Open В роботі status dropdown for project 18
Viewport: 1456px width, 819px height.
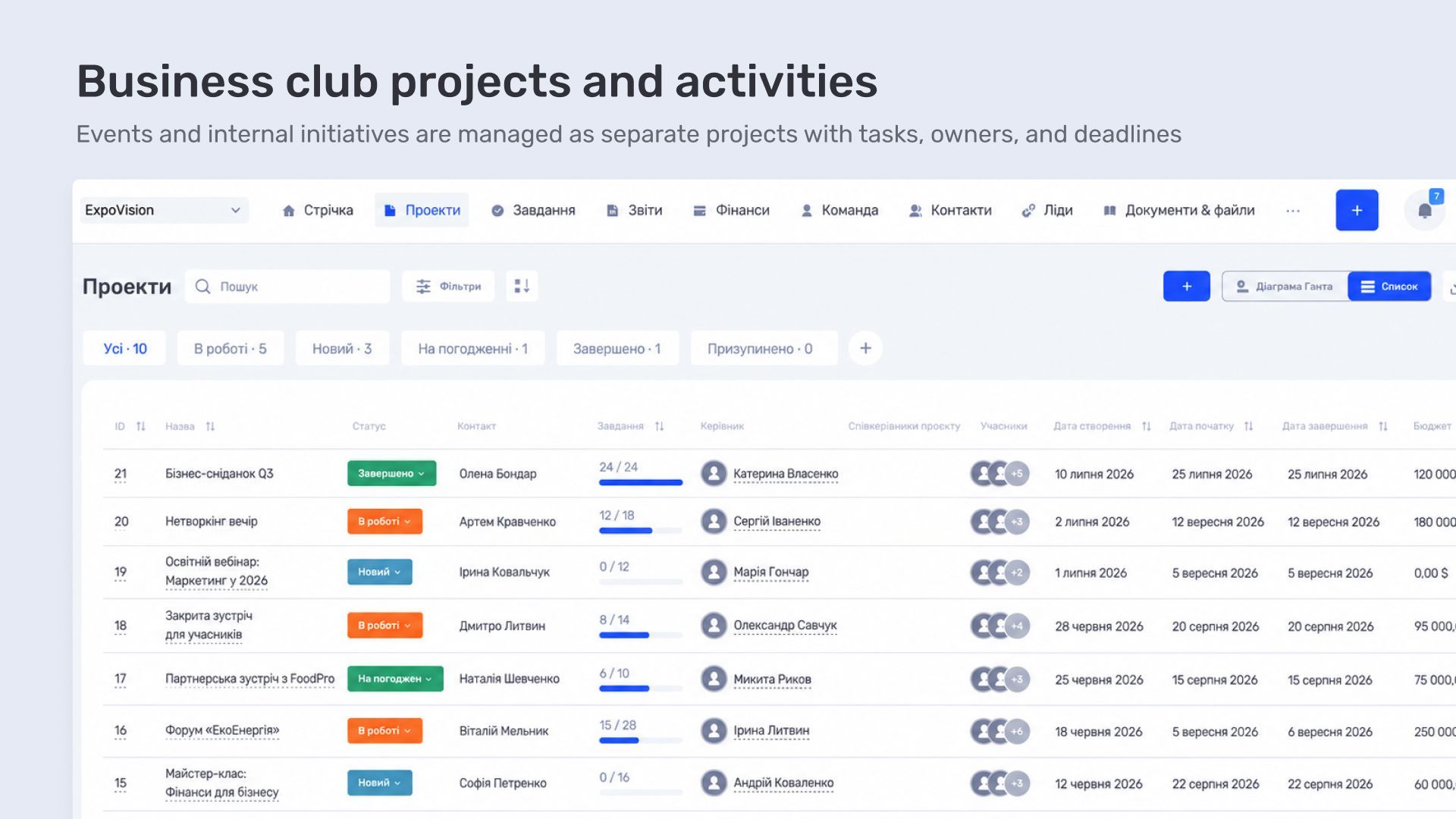tap(384, 625)
